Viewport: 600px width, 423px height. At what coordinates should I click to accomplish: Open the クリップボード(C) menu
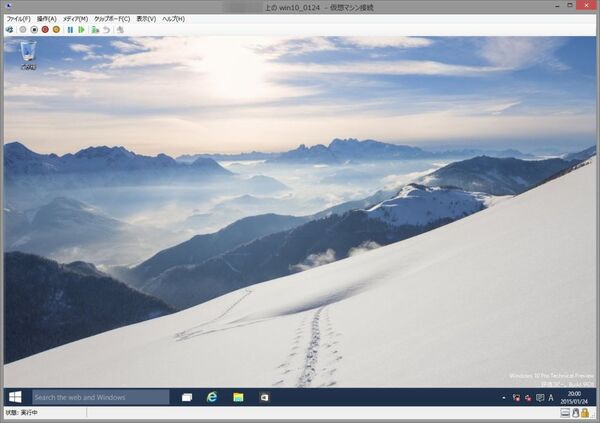[x=112, y=19]
